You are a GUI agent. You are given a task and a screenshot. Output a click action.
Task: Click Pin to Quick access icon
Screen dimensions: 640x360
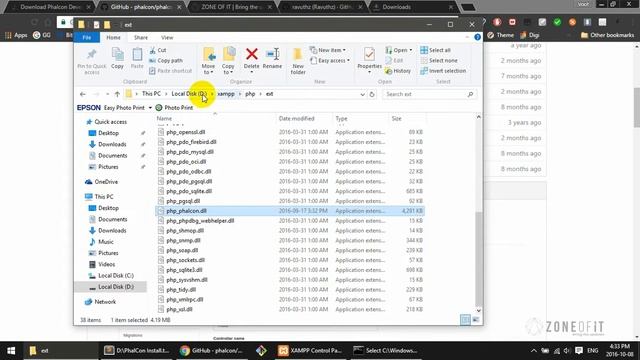91,60
